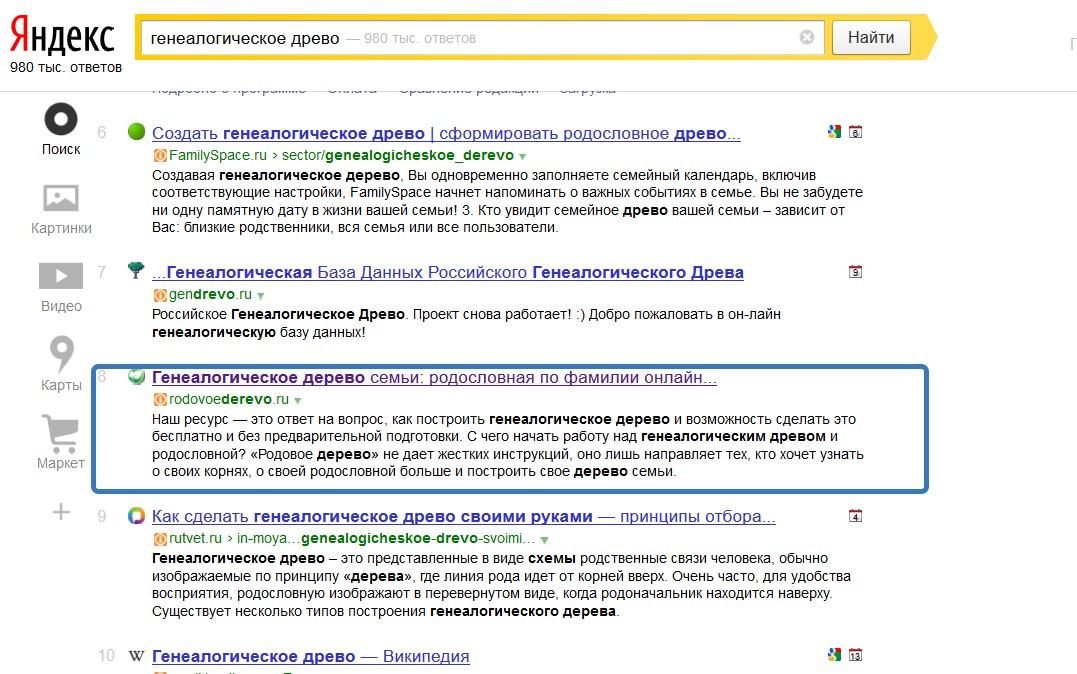This screenshot has width=1077, height=674.
Task: Click the FamilySpace.ru green URL
Action: tap(218, 155)
